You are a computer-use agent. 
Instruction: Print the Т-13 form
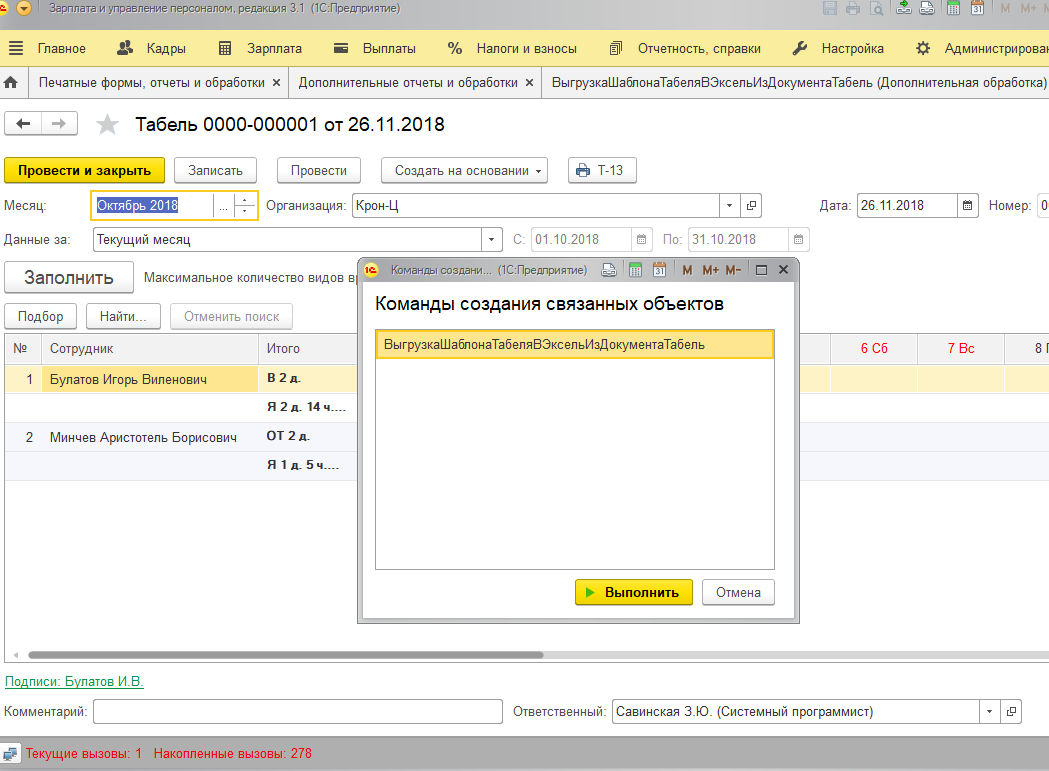coord(602,171)
